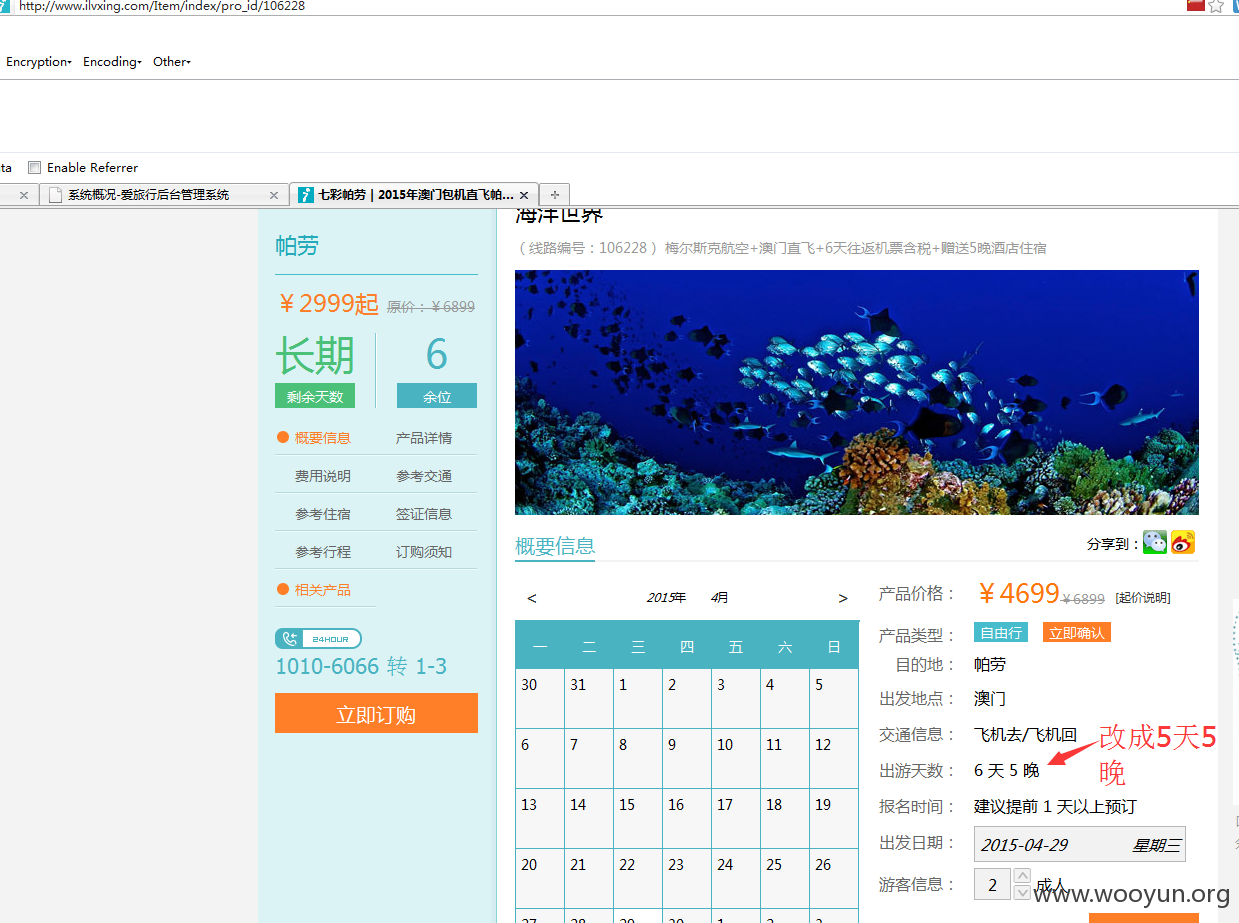
Task: Click the 自由行 product type tag
Action: click(1001, 633)
